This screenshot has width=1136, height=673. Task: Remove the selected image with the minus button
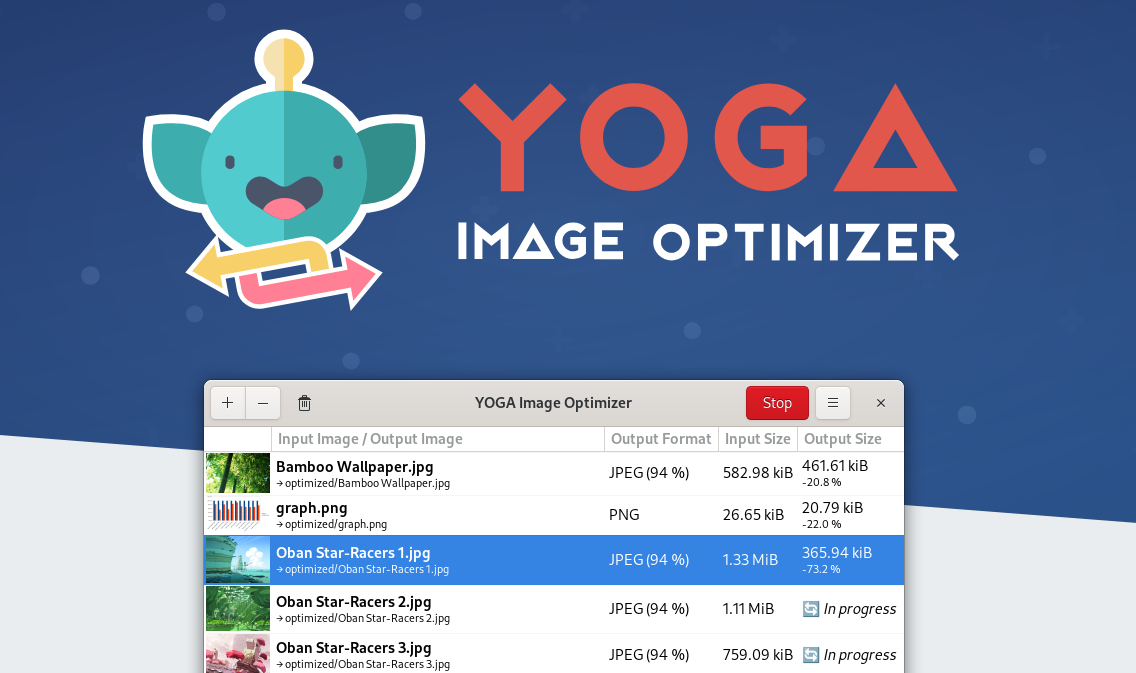coord(263,403)
